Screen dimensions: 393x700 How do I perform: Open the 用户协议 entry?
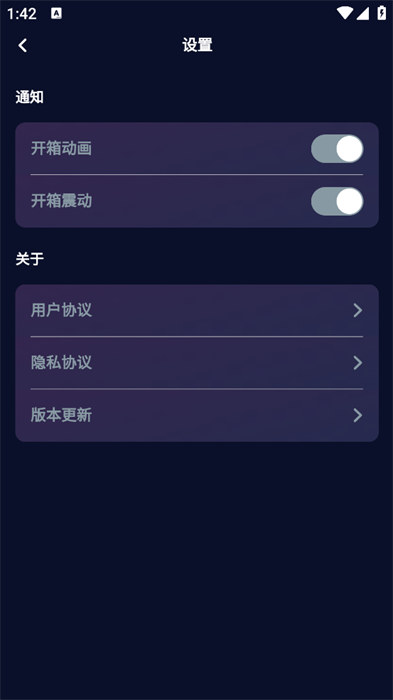coord(197,310)
